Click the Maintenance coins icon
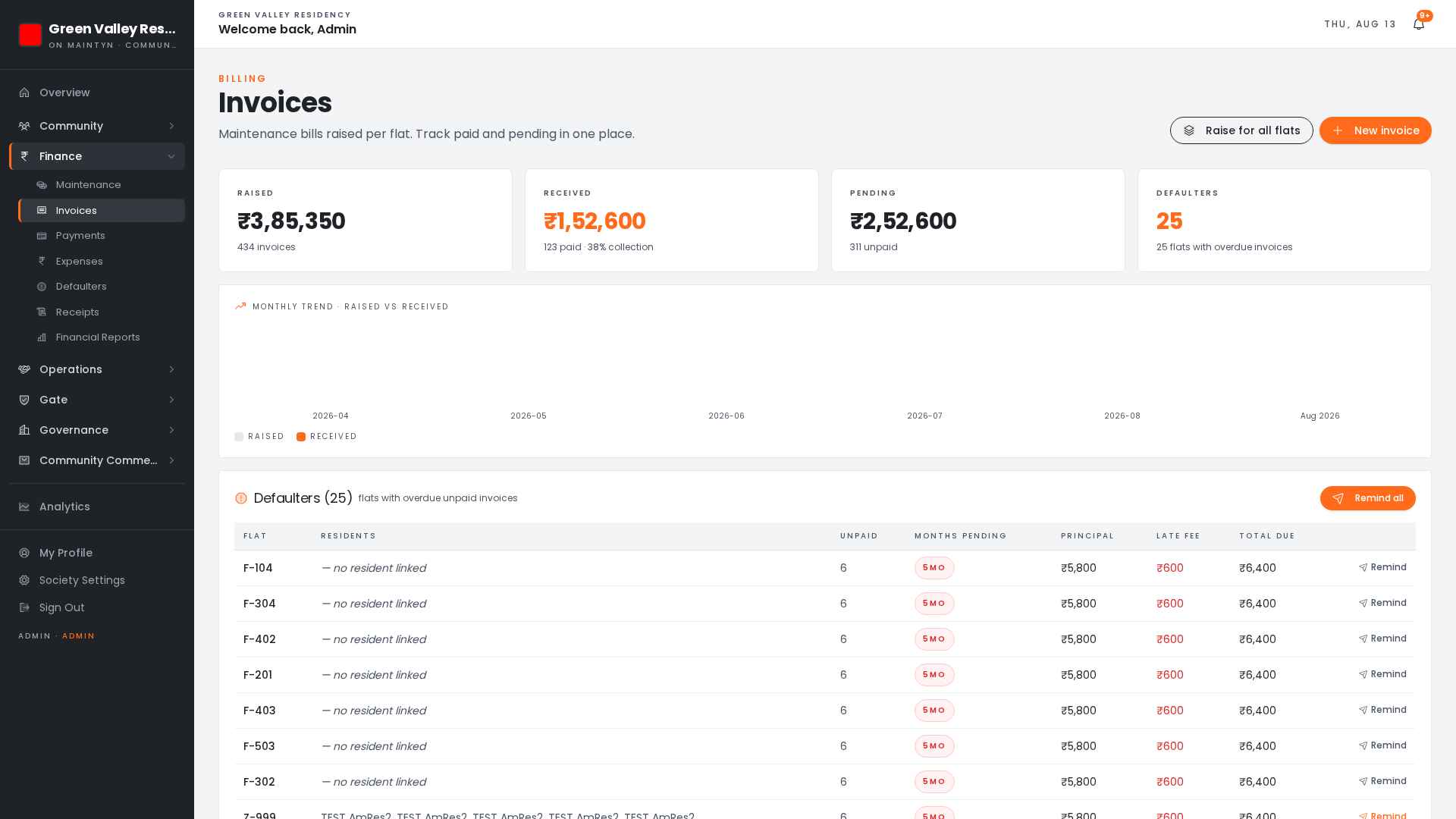This screenshot has width=1456, height=819. tap(42, 185)
